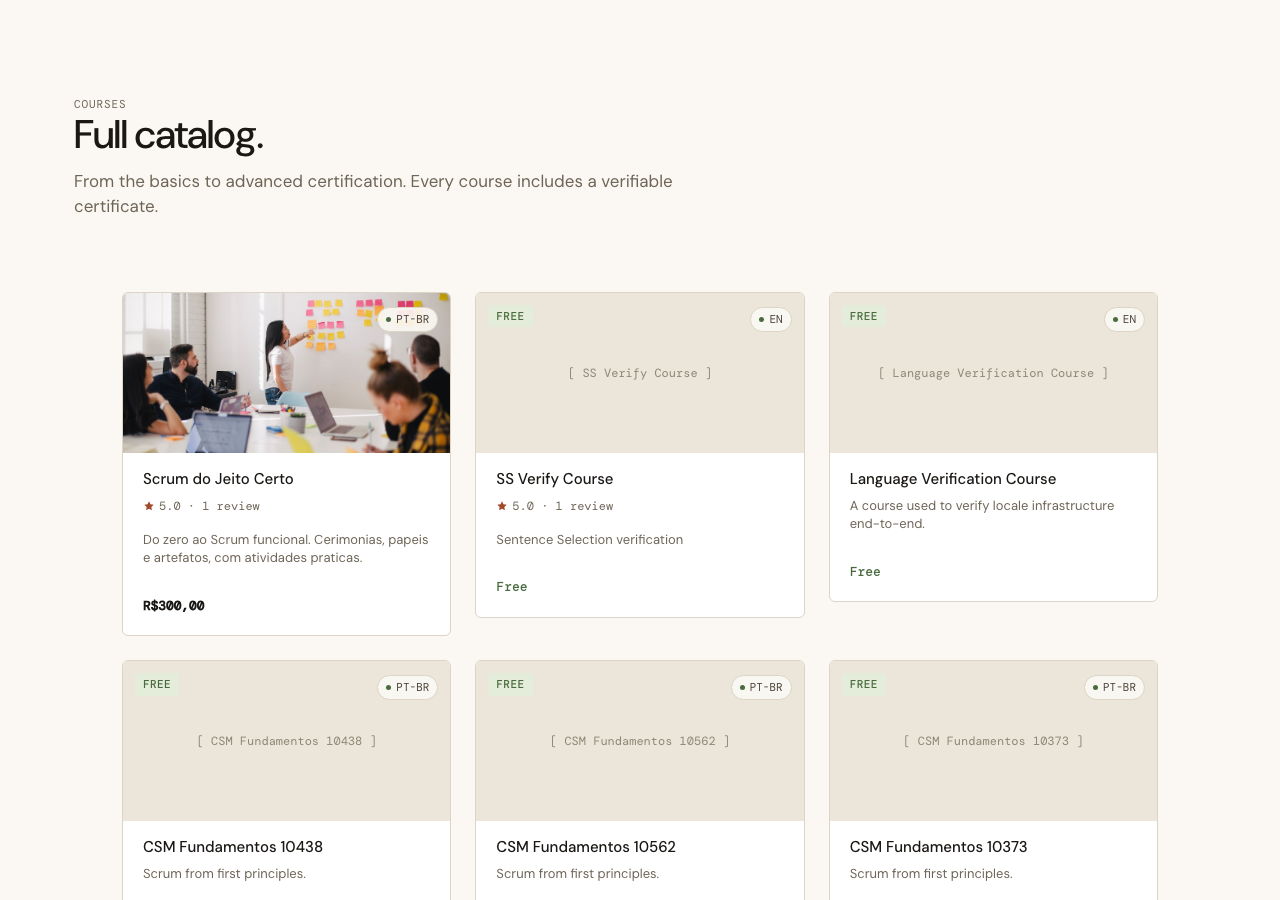Click the COURSES label above the heading

[x=100, y=104]
